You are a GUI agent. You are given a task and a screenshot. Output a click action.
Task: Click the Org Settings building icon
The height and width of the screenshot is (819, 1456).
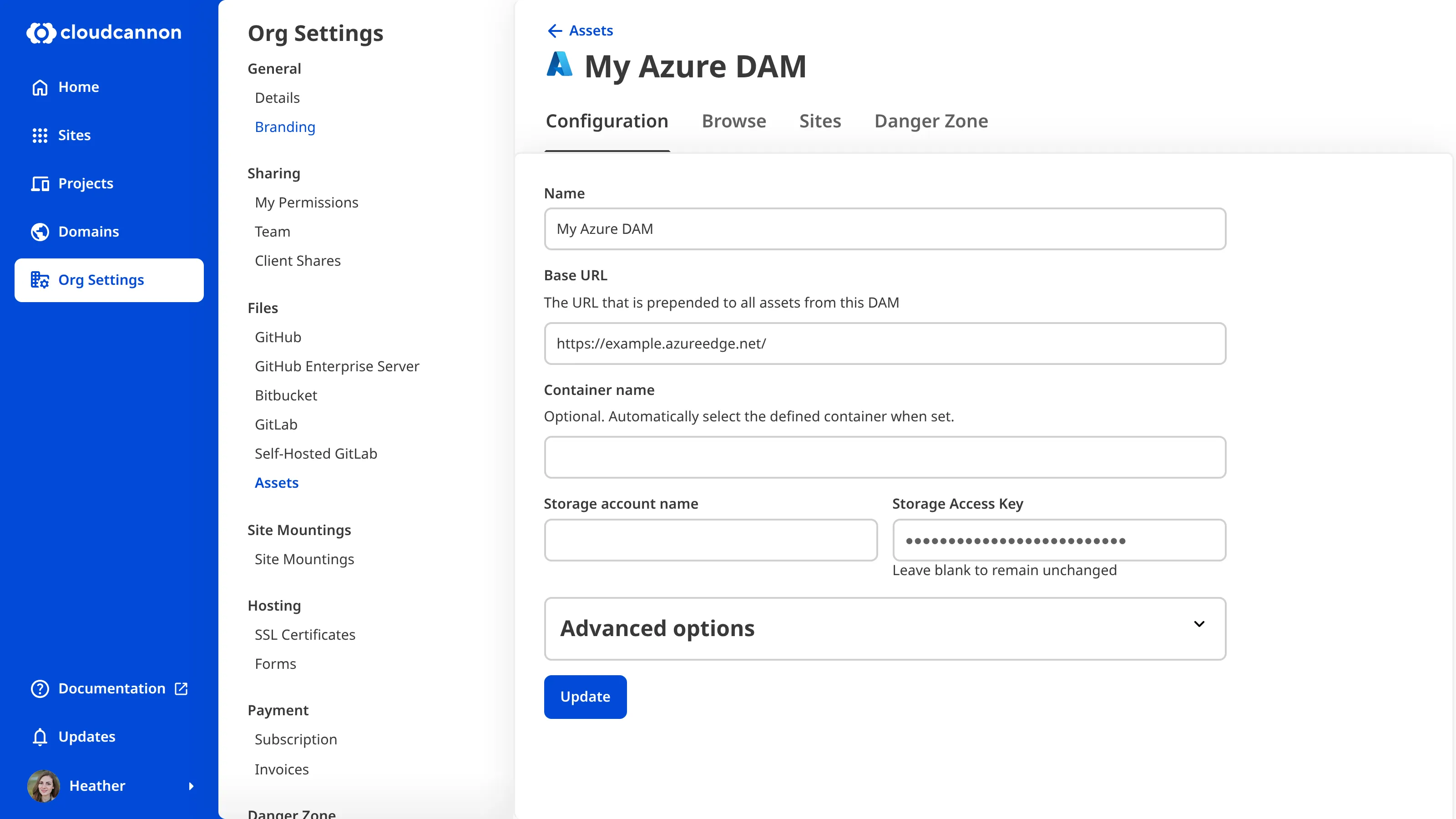pos(40,280)
